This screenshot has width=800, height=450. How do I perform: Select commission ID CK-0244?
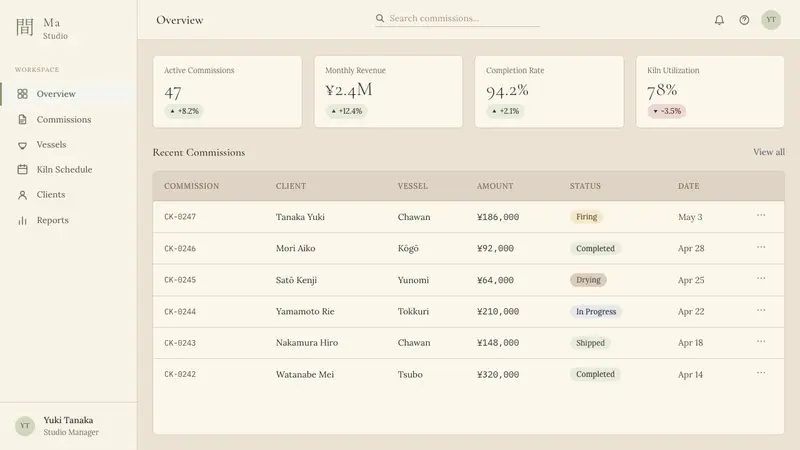click(180, 312)
